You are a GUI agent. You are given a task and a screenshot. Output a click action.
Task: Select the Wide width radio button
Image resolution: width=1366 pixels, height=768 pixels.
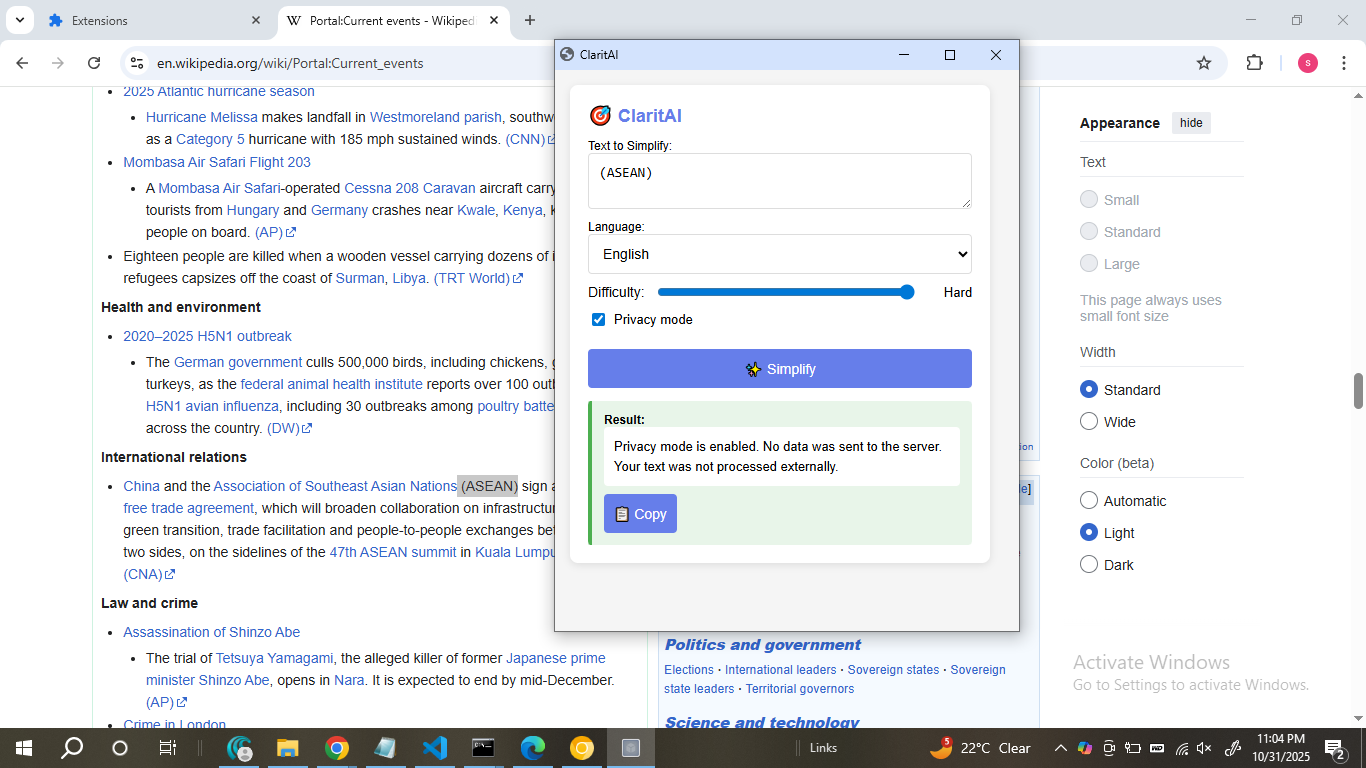click(1089, 421)
